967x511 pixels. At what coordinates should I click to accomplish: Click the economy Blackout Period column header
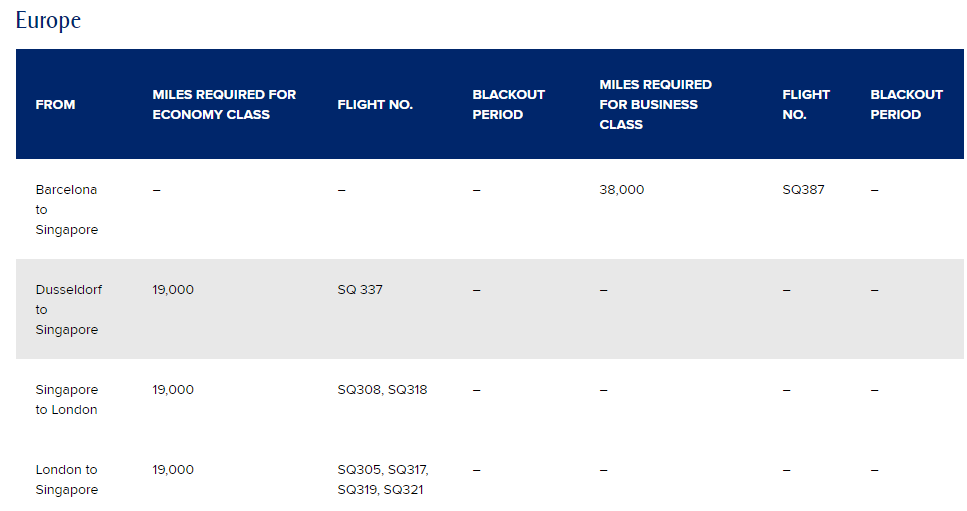(508, 104)
